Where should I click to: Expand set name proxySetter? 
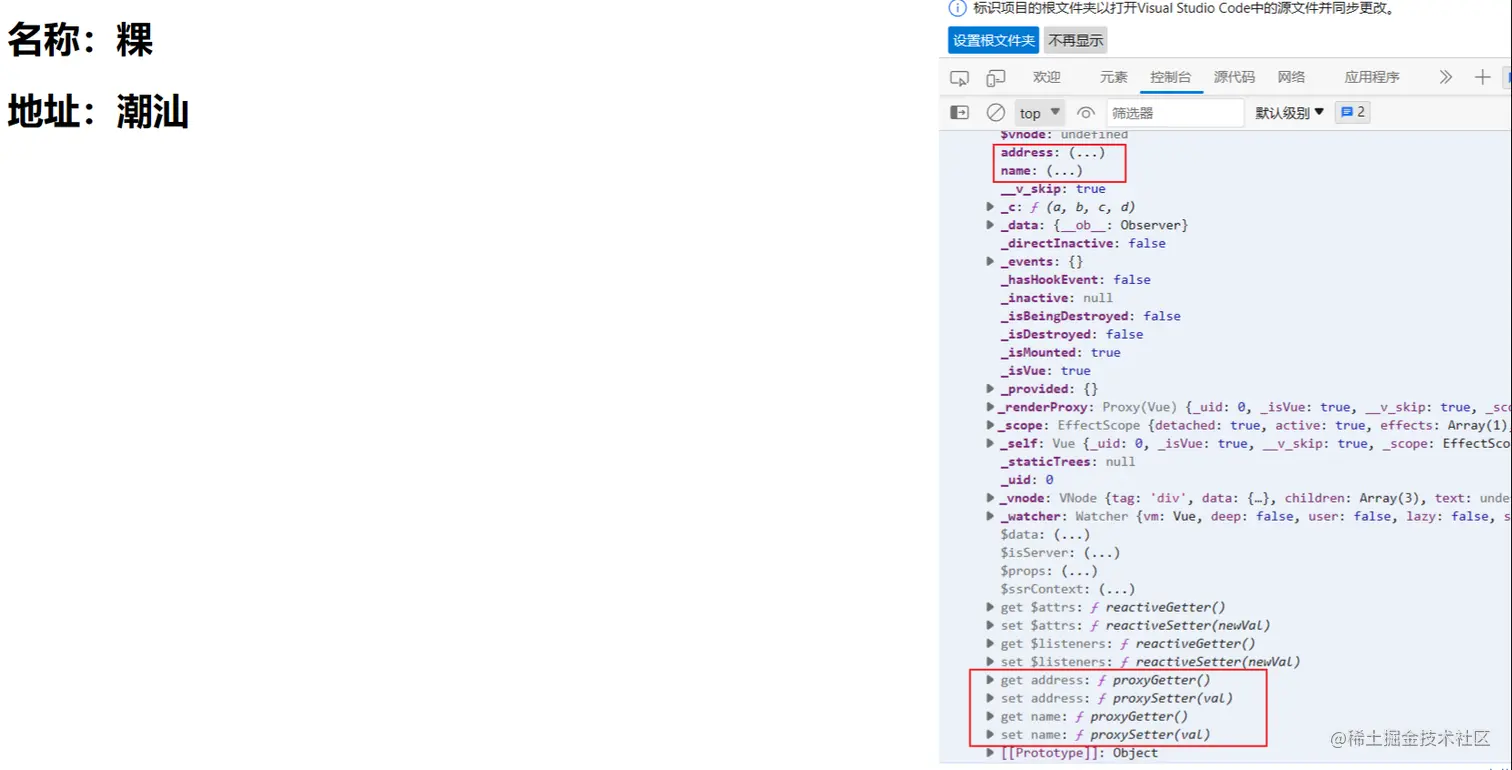point(991,734)
